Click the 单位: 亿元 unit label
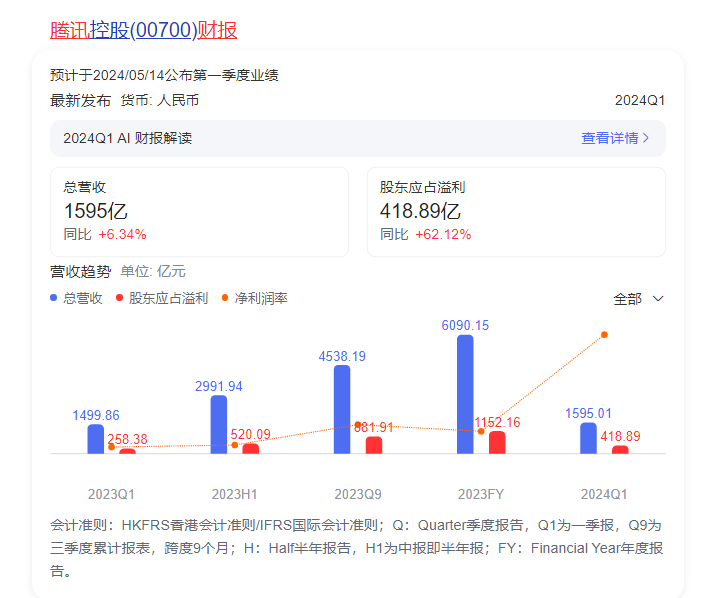Image resolution: width=728 pixels, height=598 pixels. pos(153,271)
